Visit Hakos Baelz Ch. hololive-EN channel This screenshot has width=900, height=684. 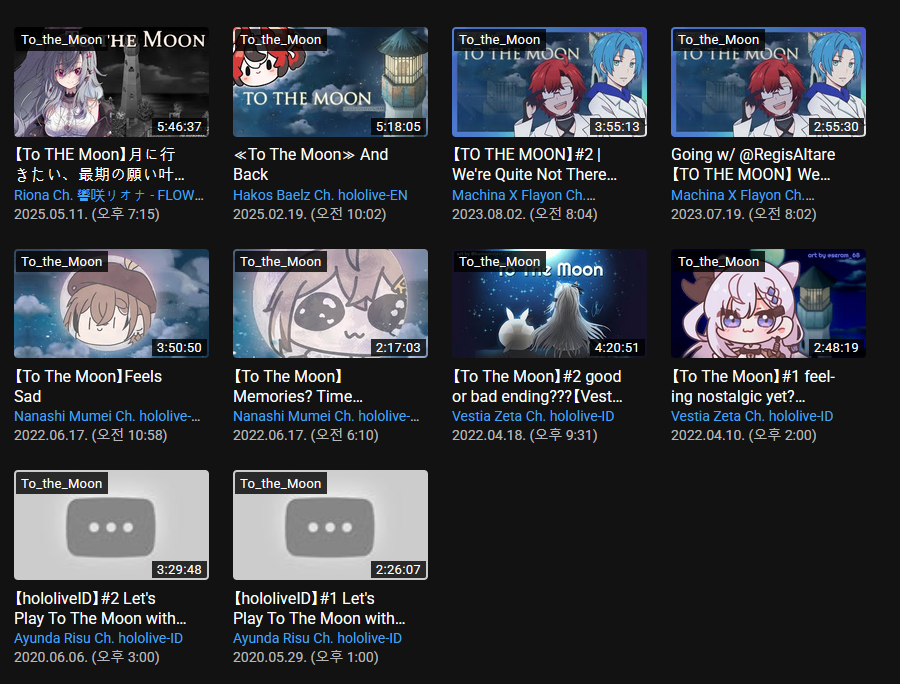(320, 195)
